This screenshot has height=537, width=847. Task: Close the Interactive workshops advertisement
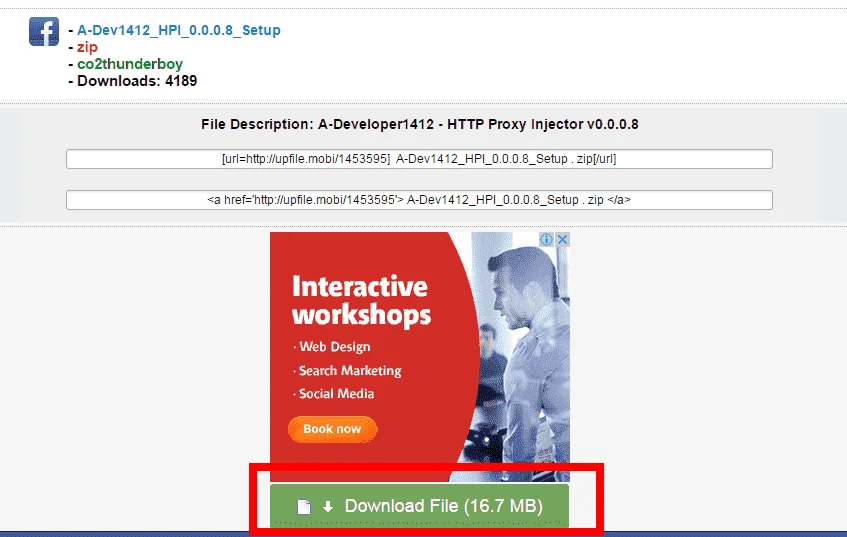click(562, 239)
